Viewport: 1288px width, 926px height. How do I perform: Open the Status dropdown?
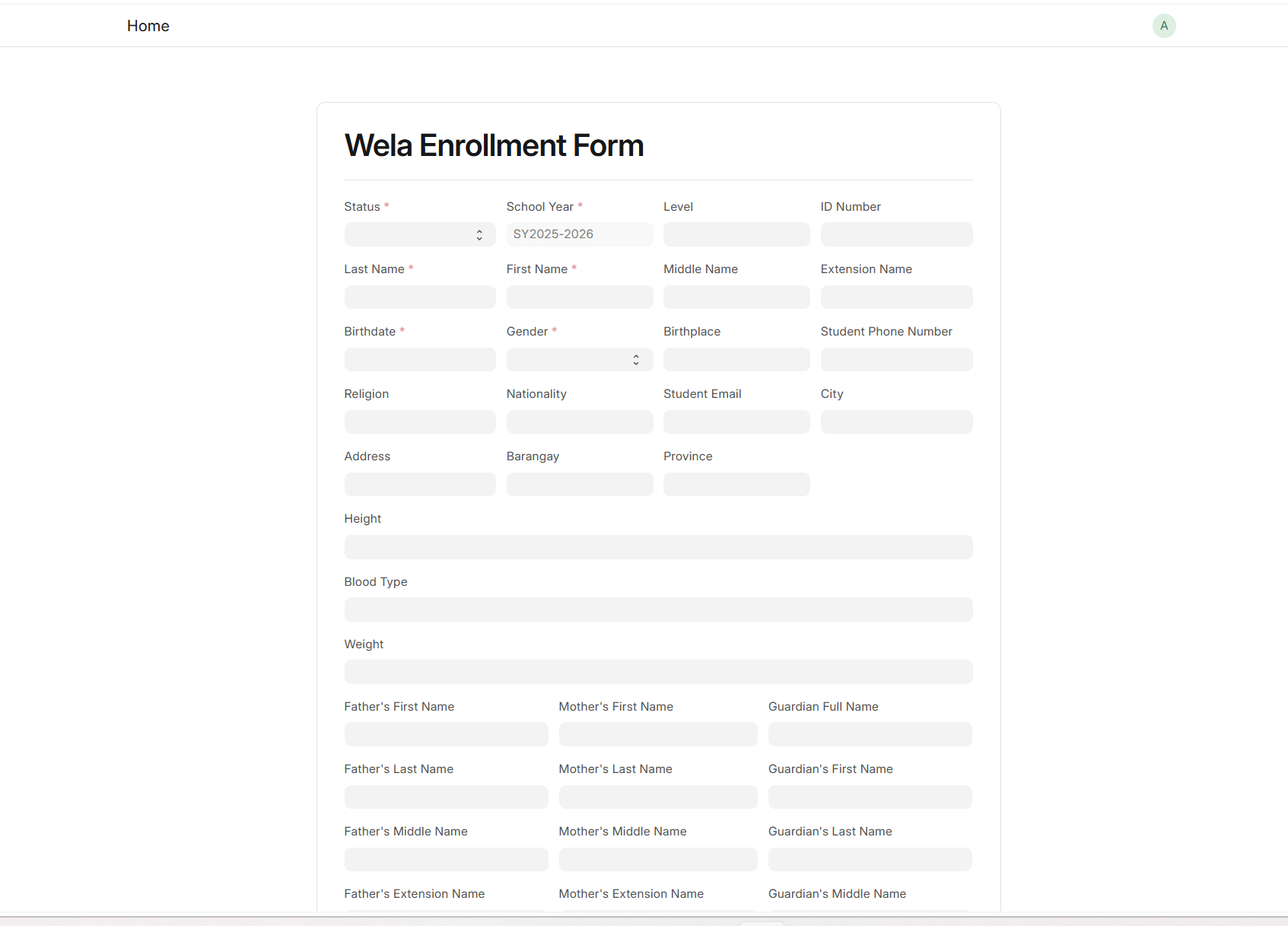[419, 234]
